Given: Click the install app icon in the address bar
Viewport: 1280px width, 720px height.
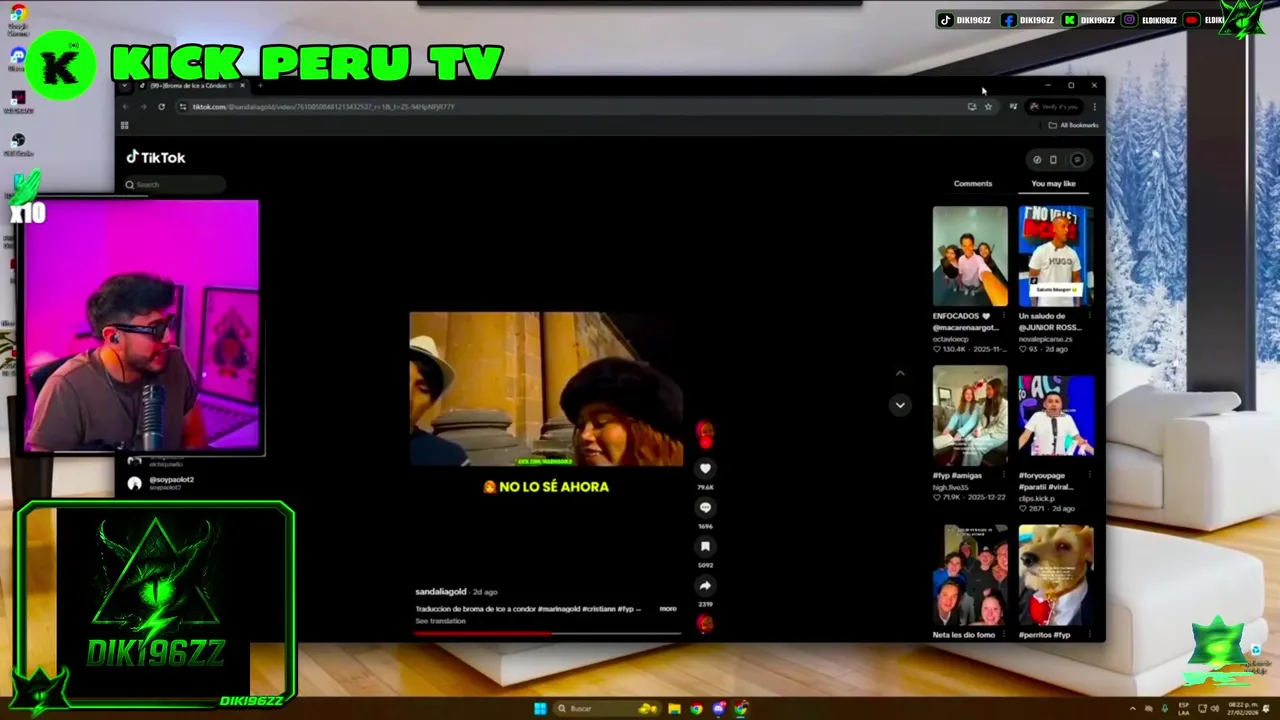Looking at the screenshot, I should click(x=972, y=107).
